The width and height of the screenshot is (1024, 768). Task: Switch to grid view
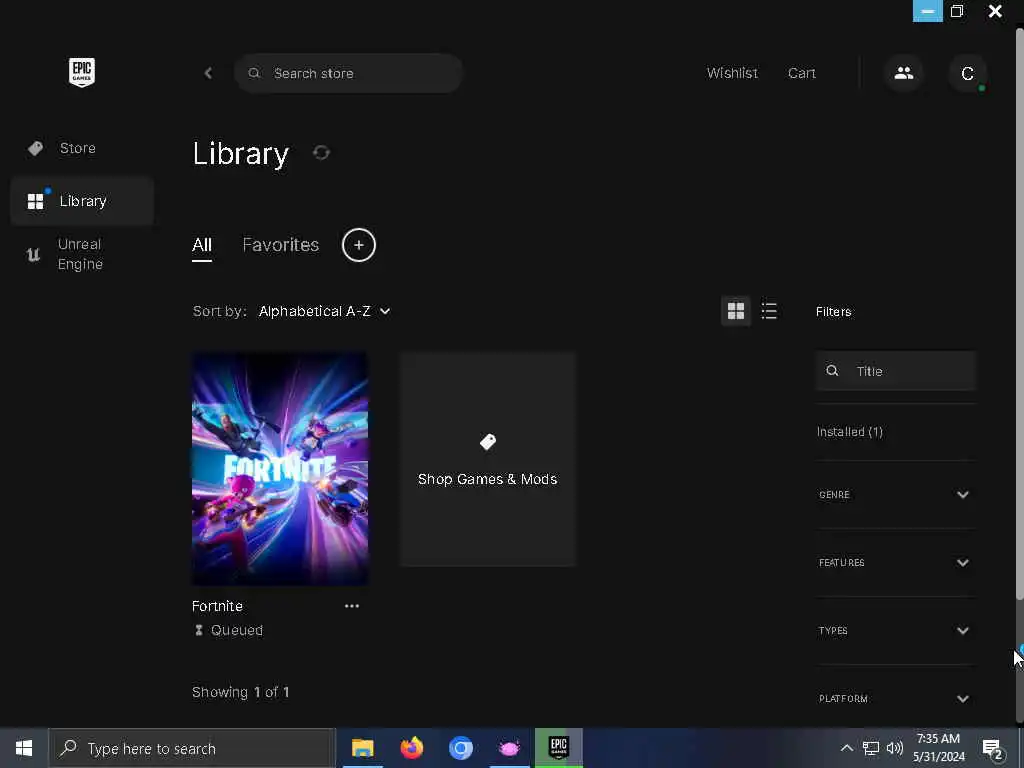click(736, 311)
